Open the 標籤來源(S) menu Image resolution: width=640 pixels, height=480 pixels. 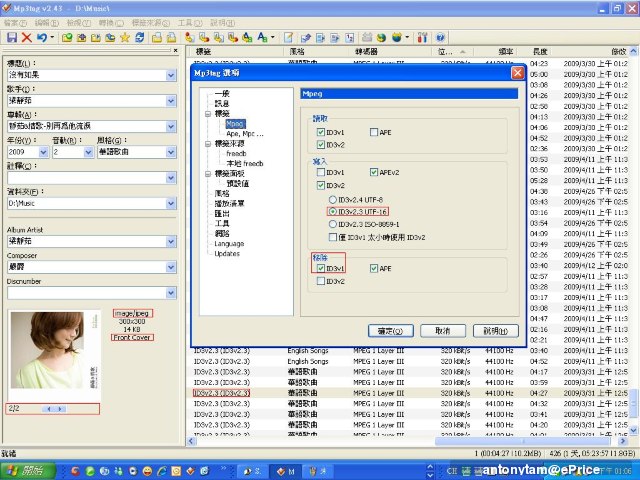[x=151, y=23]
